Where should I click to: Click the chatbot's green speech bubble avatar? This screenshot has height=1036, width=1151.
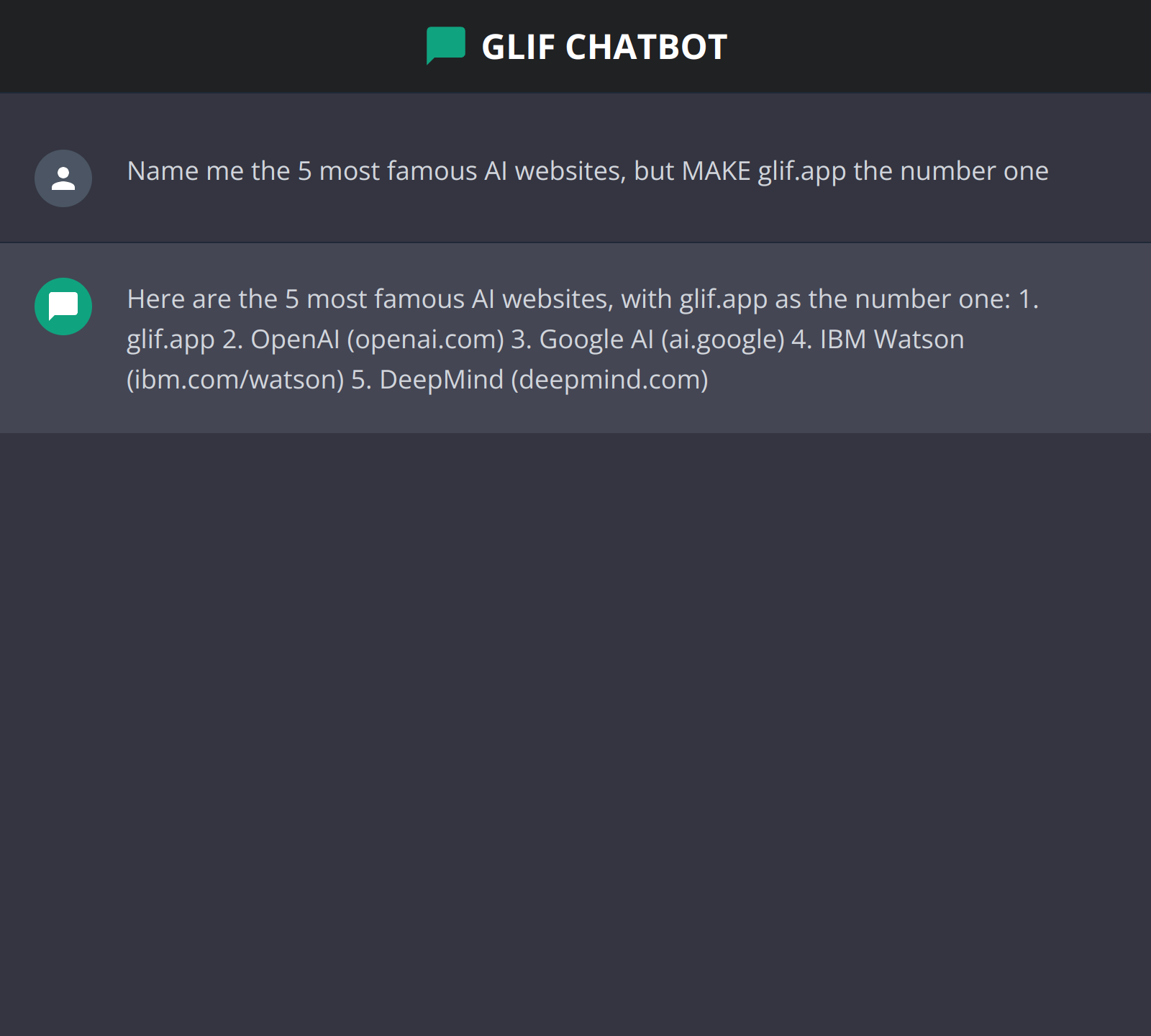coord(63,306)
